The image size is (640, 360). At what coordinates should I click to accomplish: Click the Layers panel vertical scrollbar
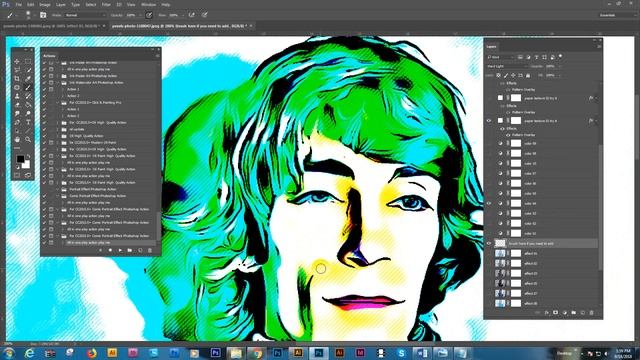tap(600, 206)
